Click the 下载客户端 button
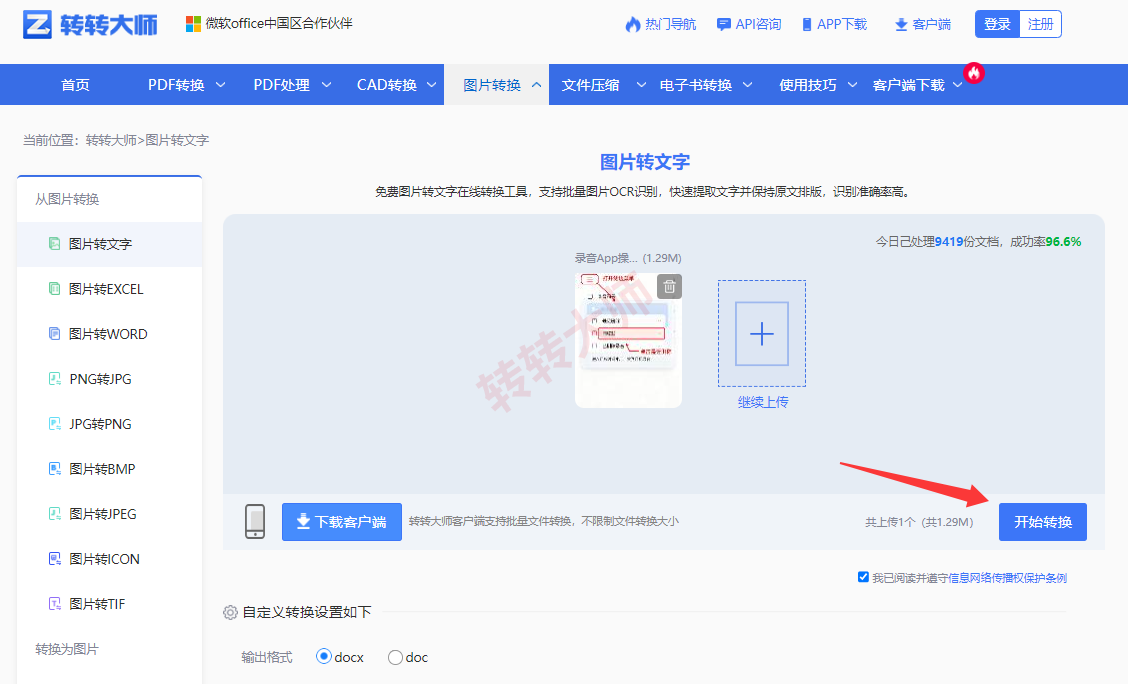The image size is (1128, 684). point(342,521)
